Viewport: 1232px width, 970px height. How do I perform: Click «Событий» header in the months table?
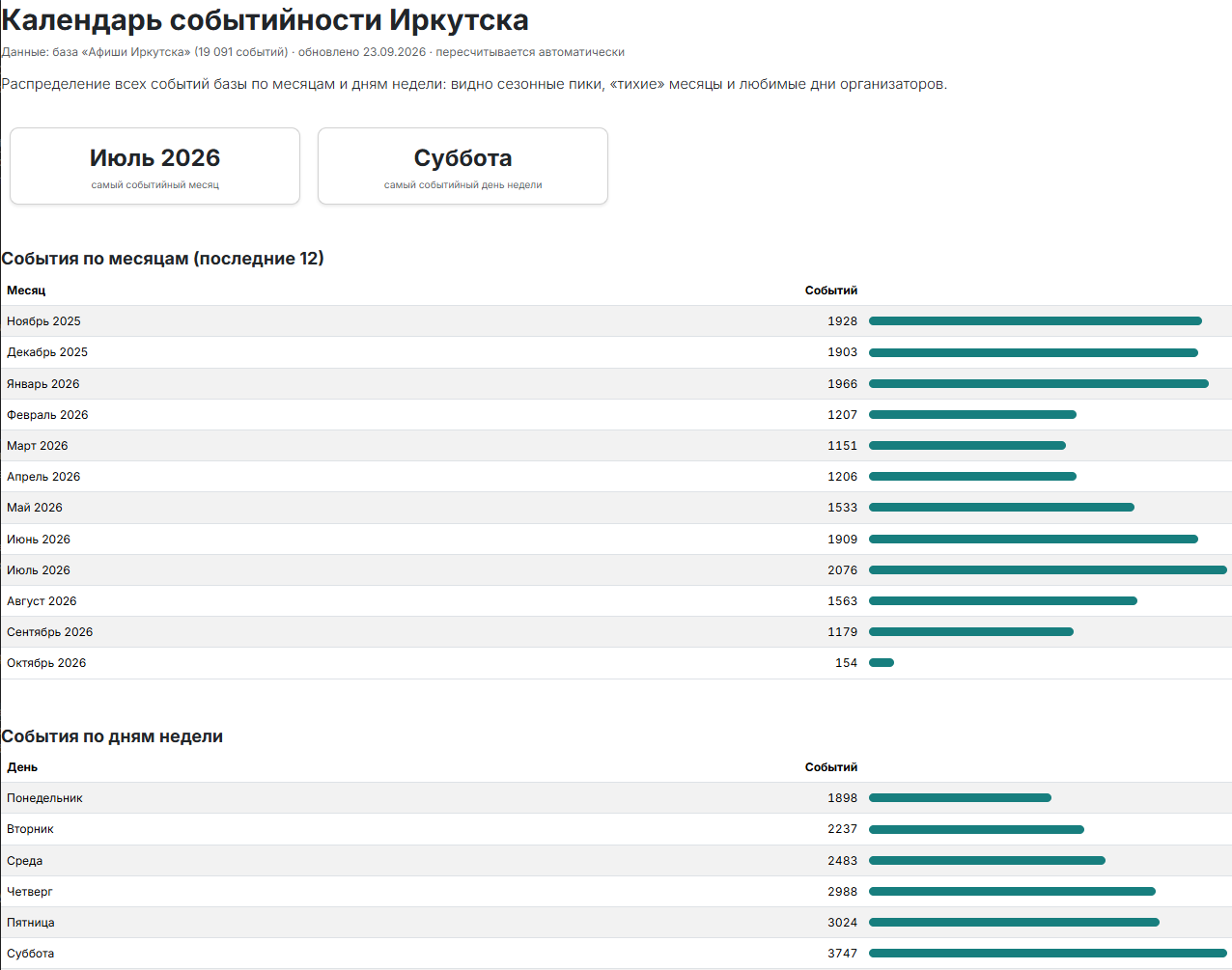point(831,291)
